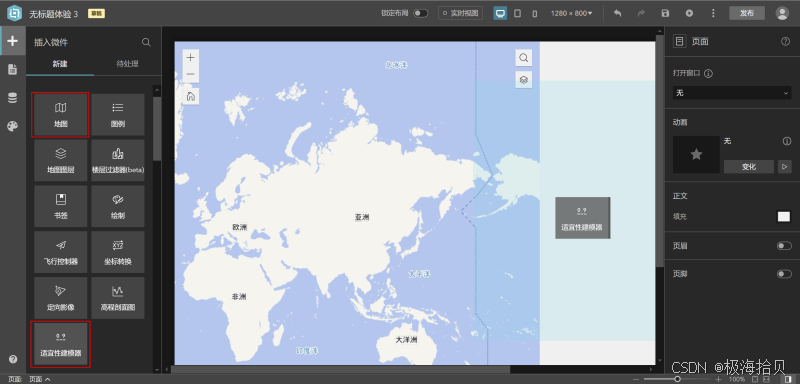Image resolution: width=800 pixels, height=384 pixels.
Task: Open the Pages panel in sidebar
Action: click(x=13, y=69)
